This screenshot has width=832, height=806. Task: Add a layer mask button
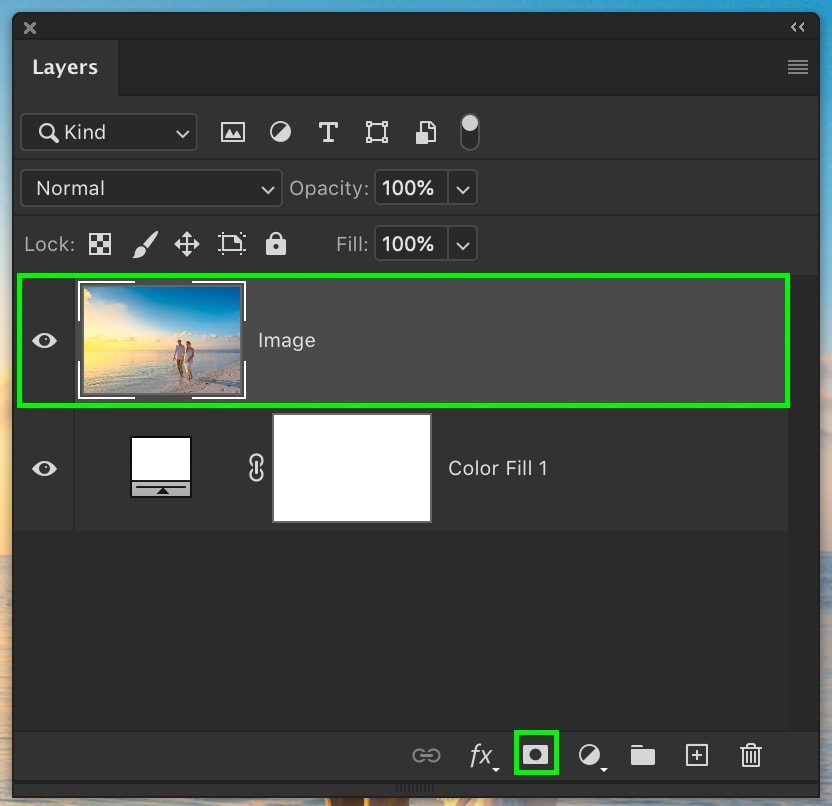[x=535, y=755]
